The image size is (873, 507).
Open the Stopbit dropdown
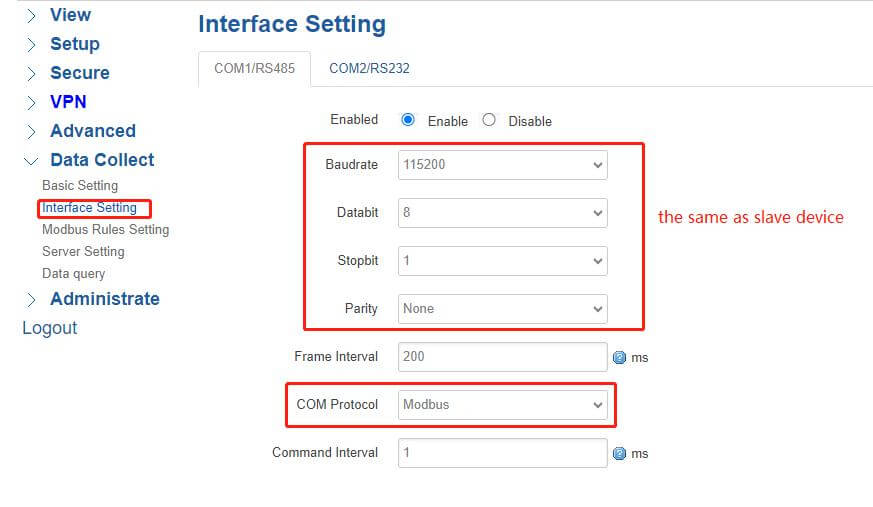click(502, 260)
